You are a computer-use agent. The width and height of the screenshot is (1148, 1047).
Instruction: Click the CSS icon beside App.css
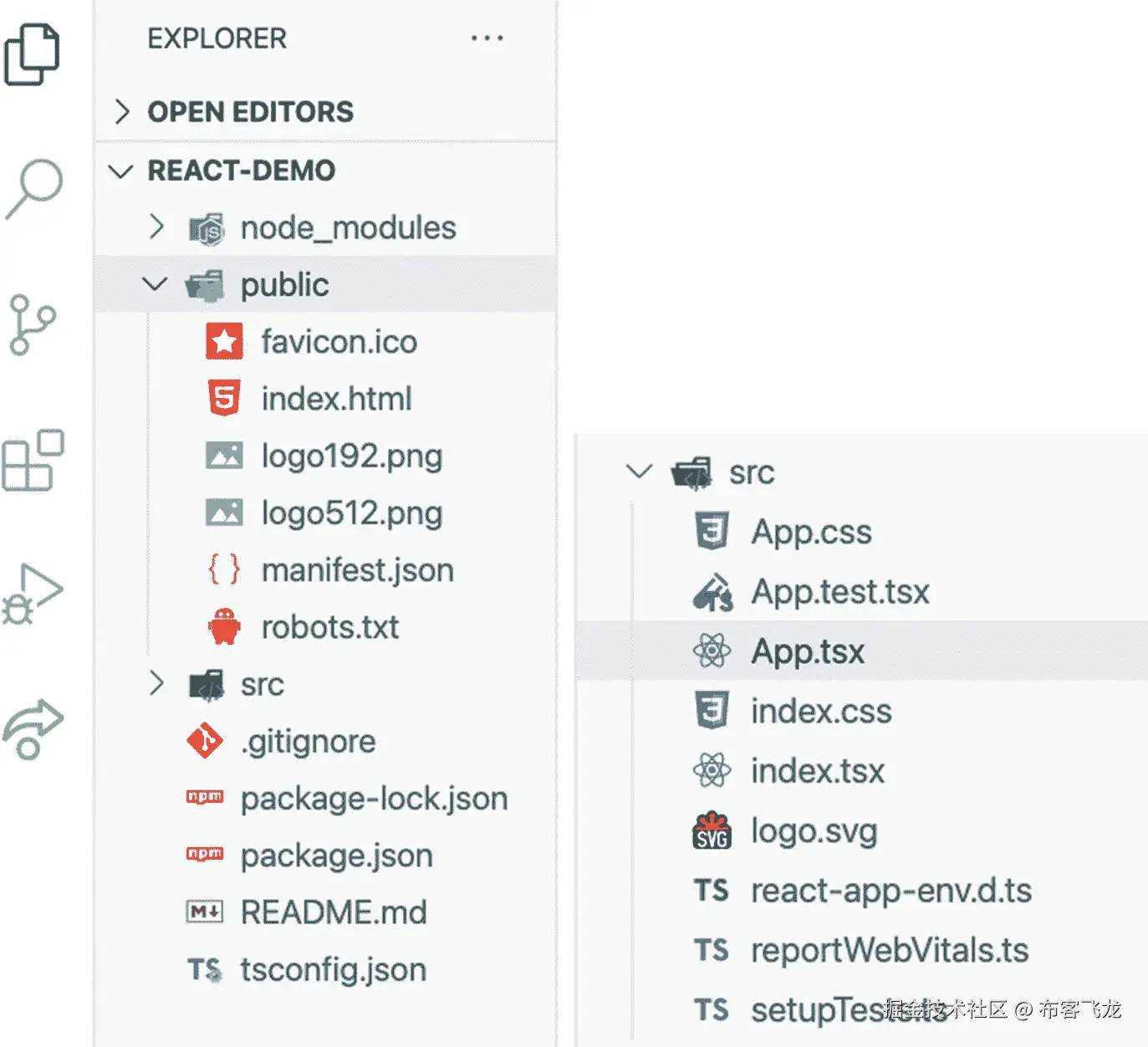coord(712,531)
